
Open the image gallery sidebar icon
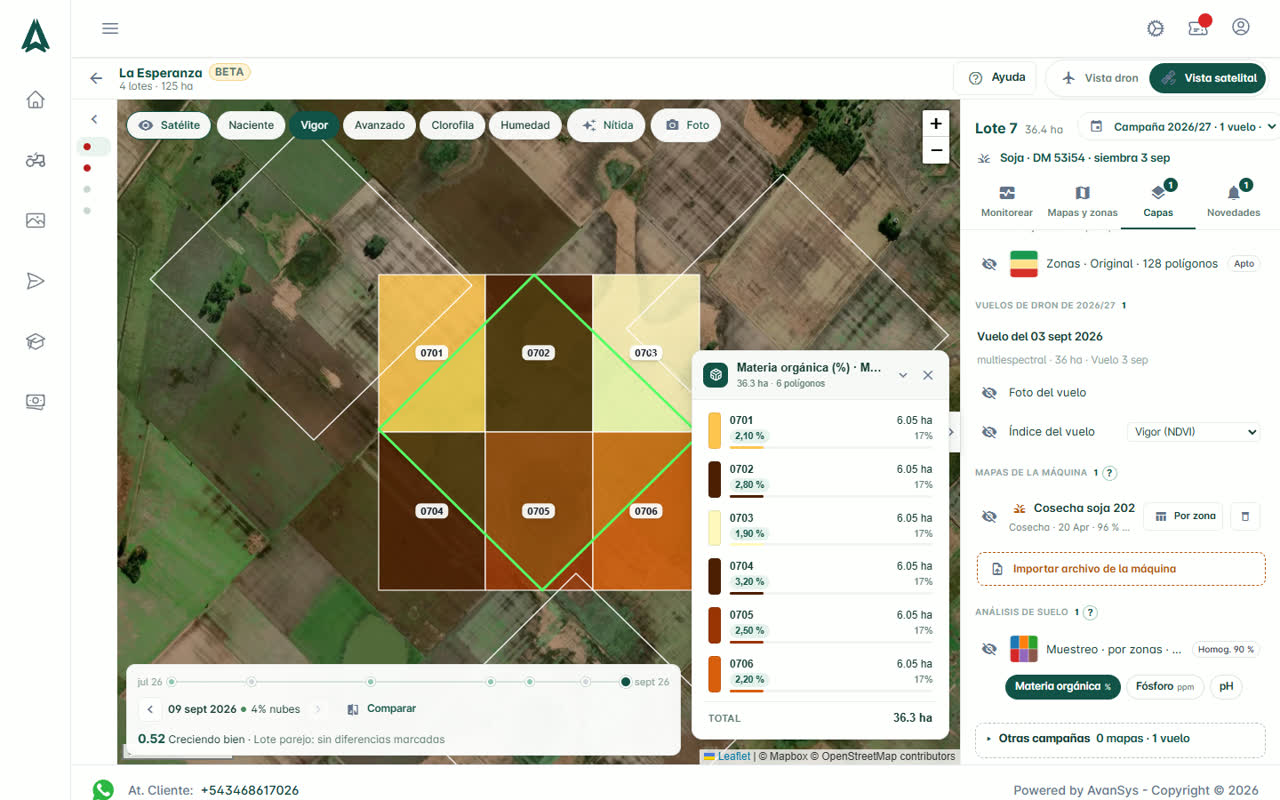pyautogui.click(x=36, y=220)
